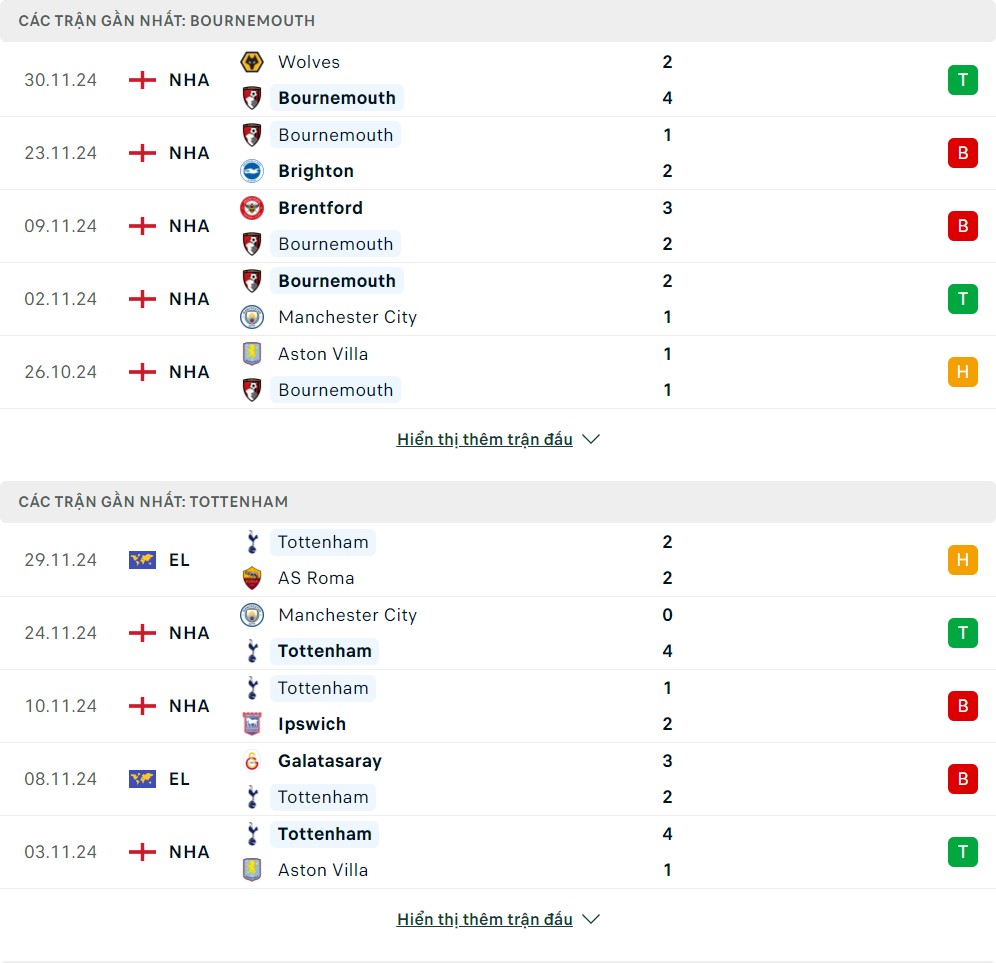Screen dimensions: 996x963
Task: Click the Brentford club crest icon
Action: coord(252,208)
